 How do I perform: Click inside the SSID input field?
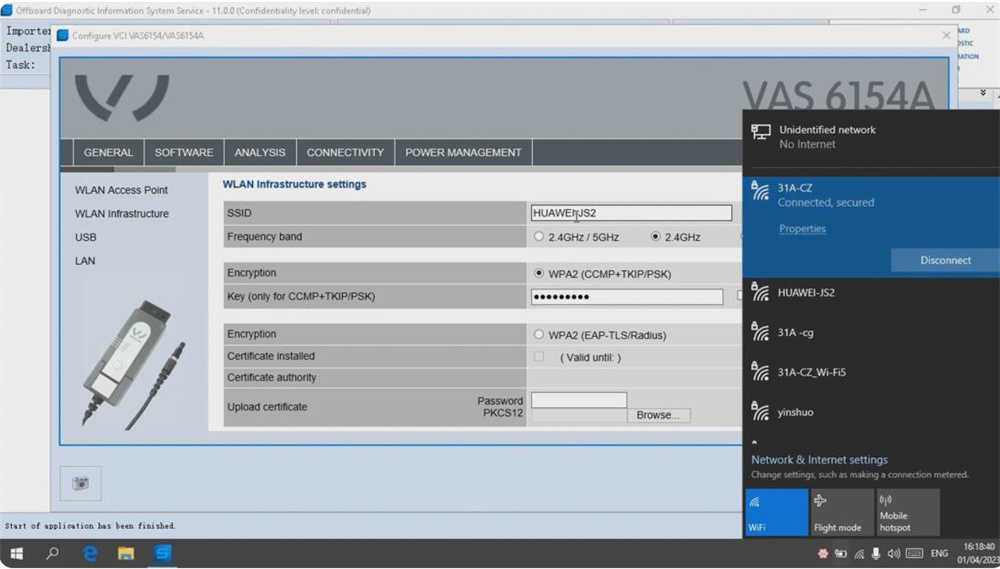pos(631,213)
